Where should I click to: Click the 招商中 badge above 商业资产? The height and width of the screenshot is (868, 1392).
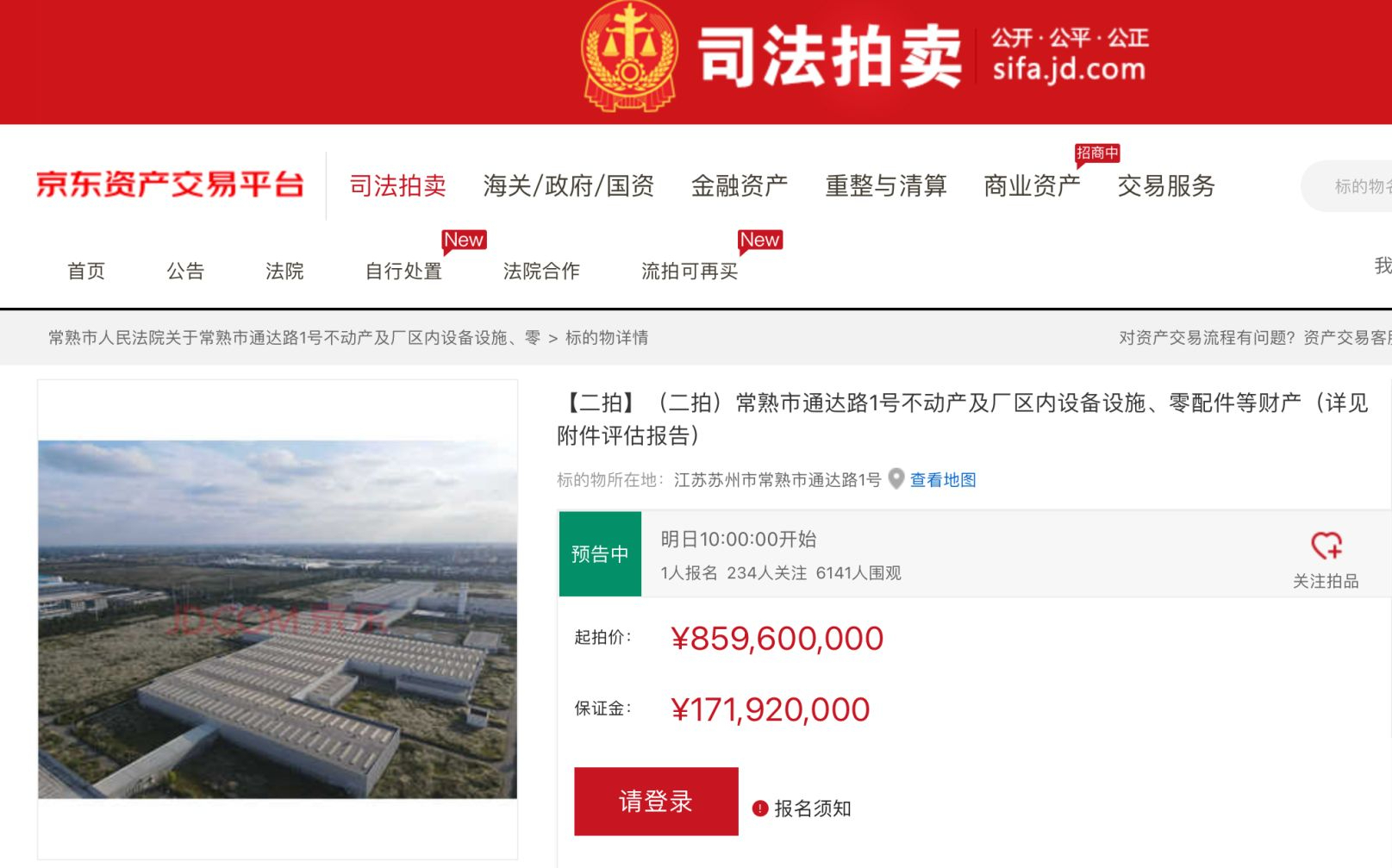1097,153
